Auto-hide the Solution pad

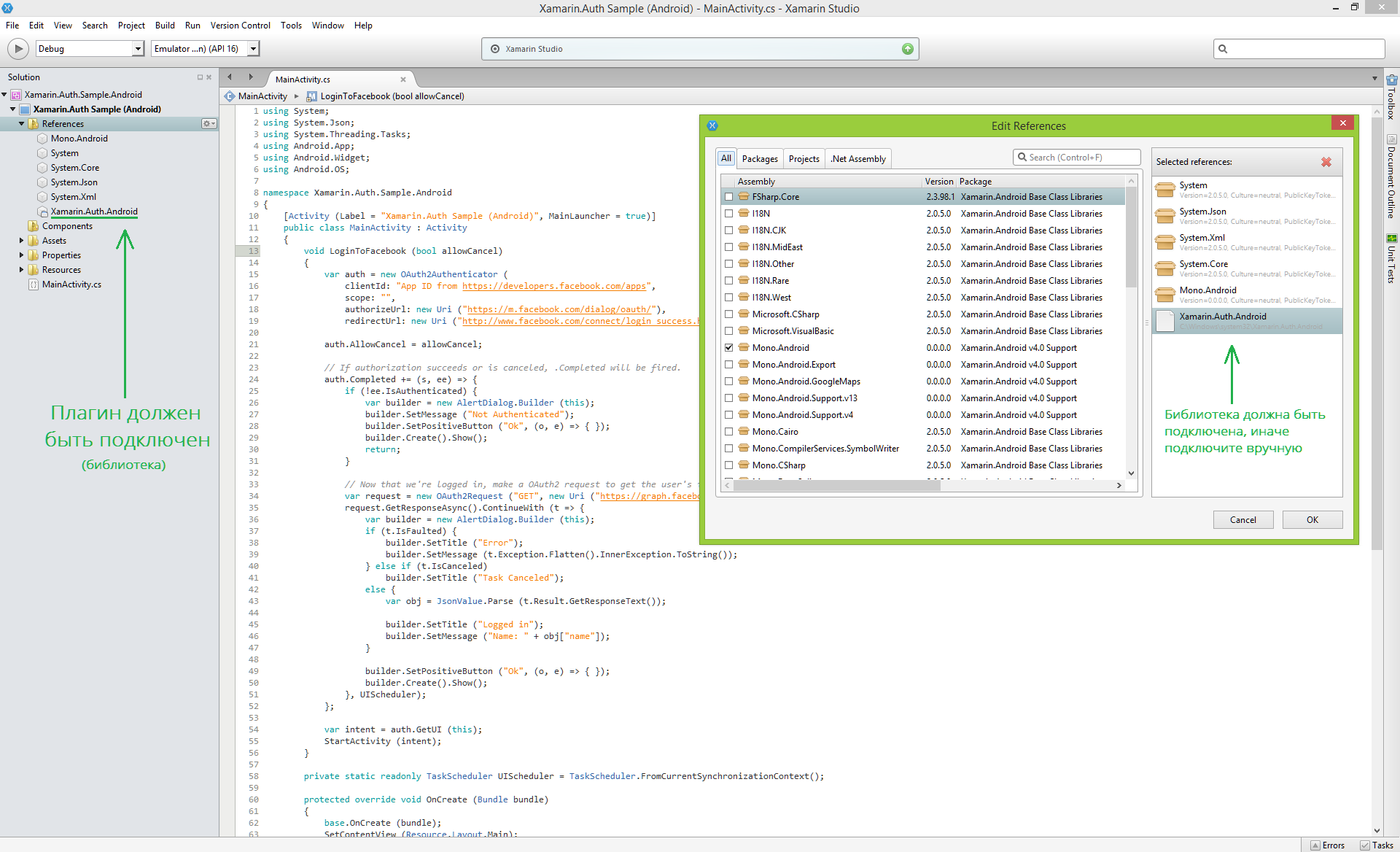click(x=200, y=77)
